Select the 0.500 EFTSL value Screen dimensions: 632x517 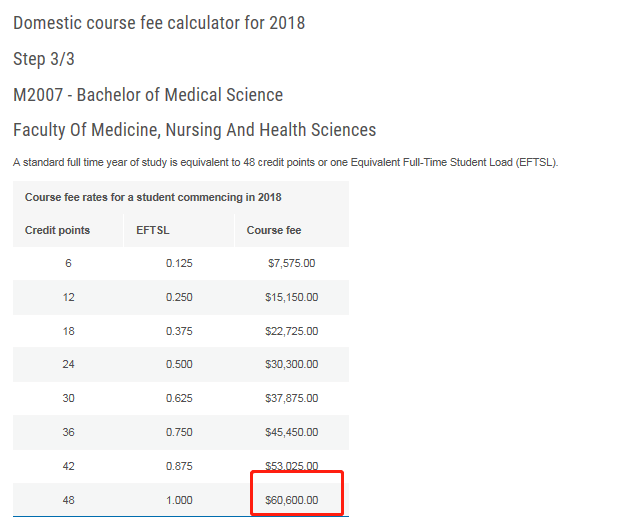point(179,364)
